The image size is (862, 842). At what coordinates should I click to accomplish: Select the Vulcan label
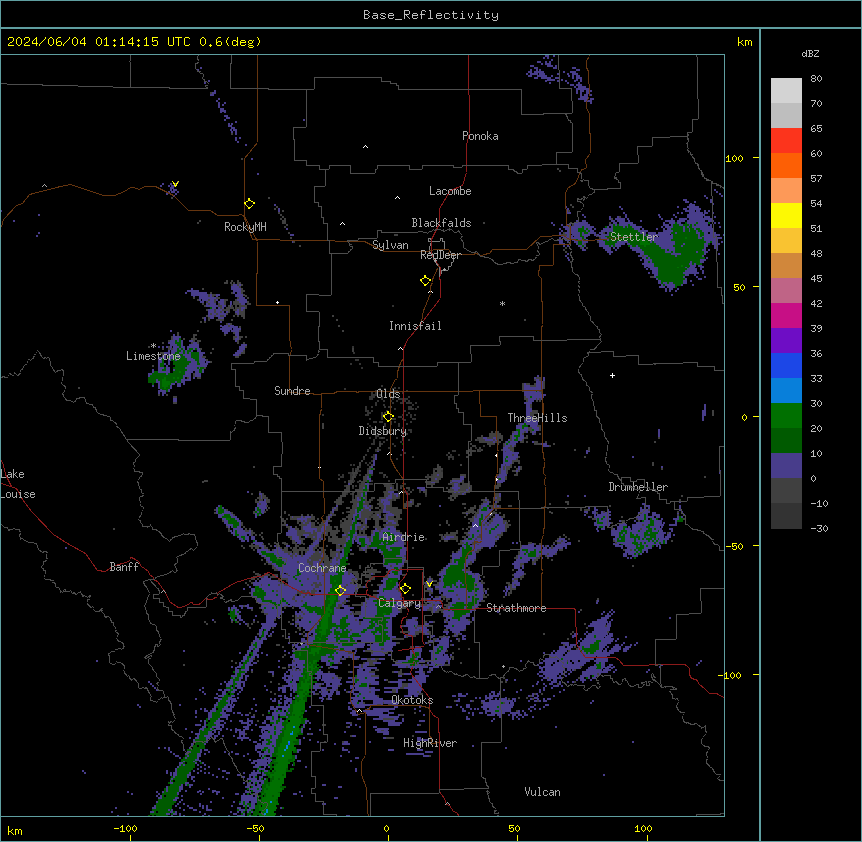pos(543,792)
